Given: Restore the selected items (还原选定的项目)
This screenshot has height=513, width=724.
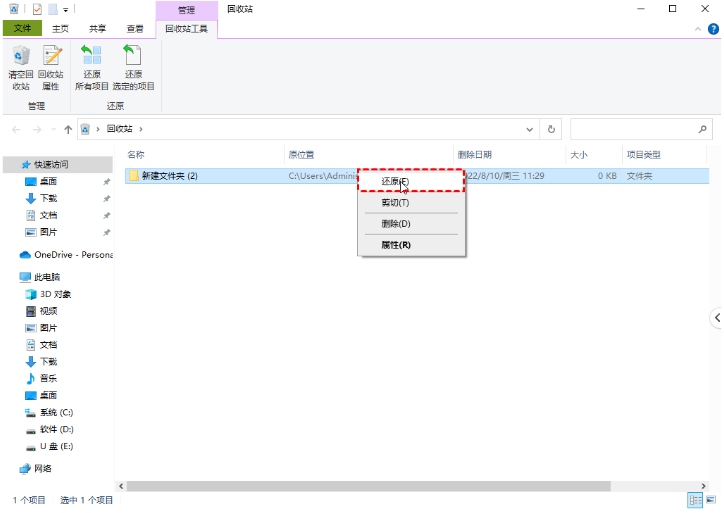Looking at the screenshot, I should click(133, 67).
